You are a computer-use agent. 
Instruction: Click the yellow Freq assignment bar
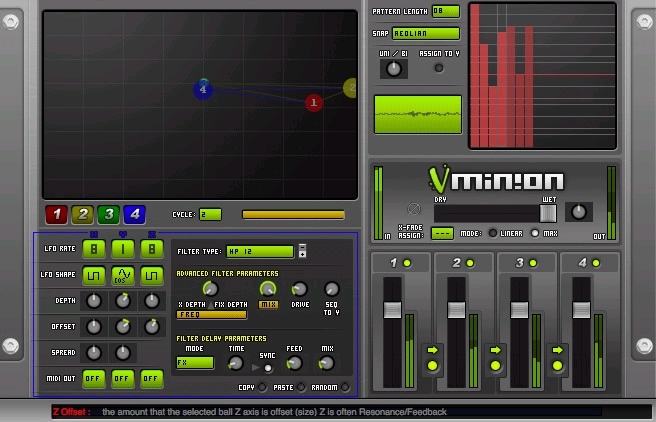[x=212, y=315]
